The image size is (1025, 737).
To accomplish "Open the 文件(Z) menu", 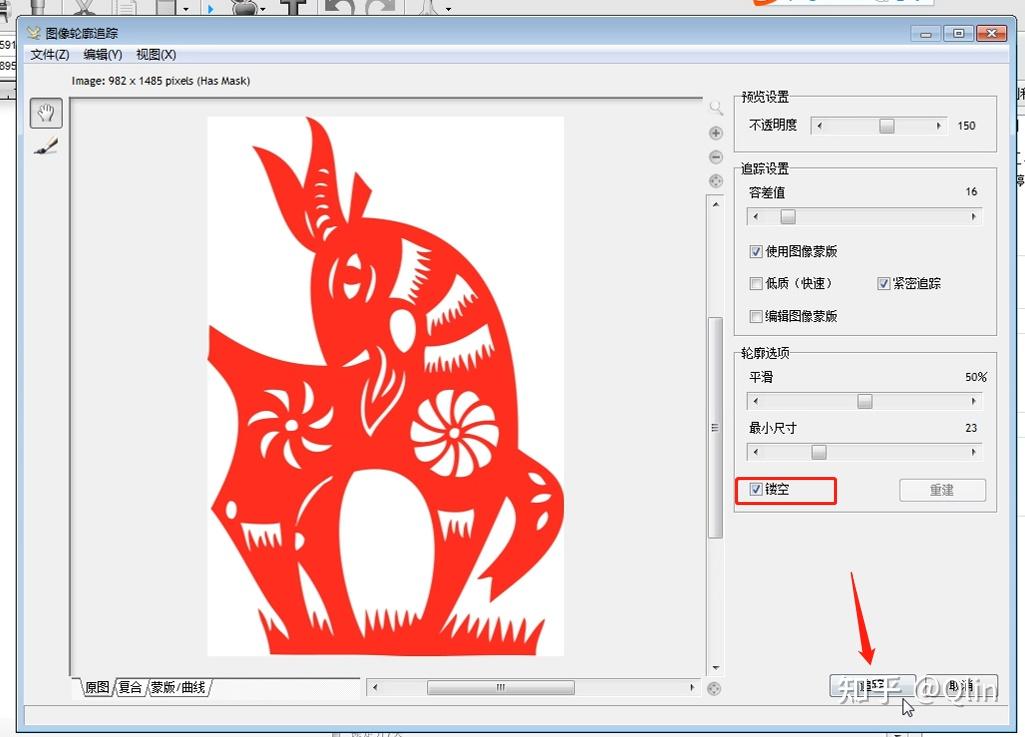I will tap(50, 55).
